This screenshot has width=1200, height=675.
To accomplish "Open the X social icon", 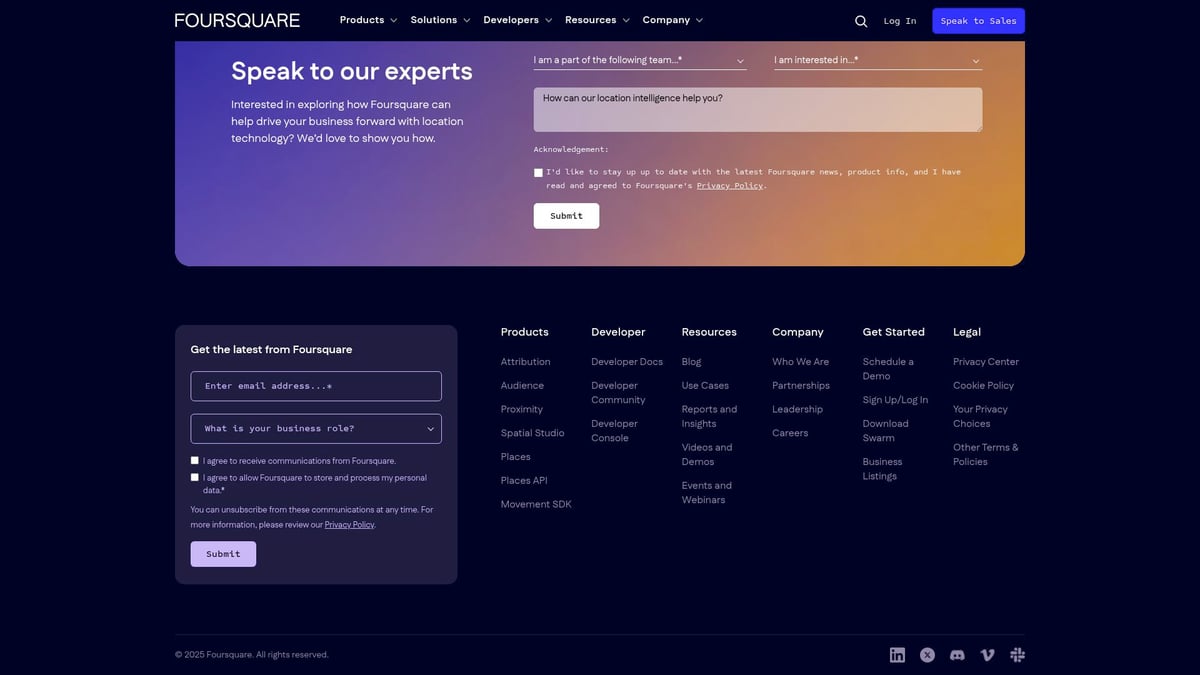I will [x=927, y=655].
